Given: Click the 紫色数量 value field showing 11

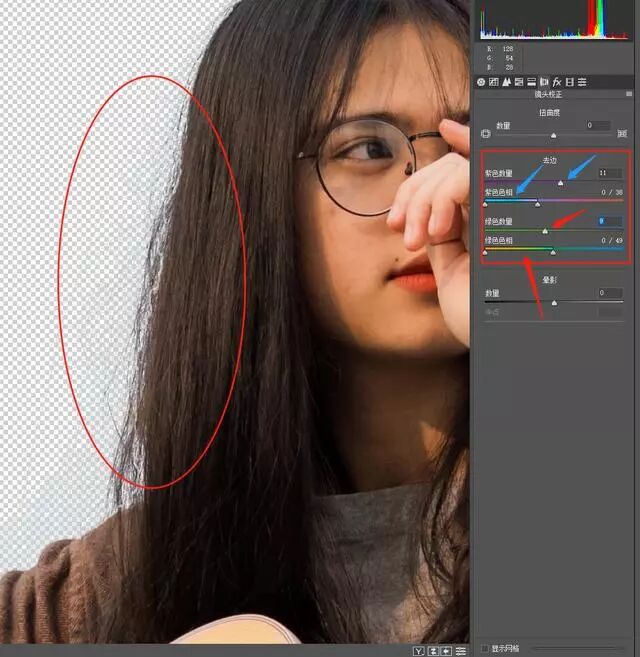Looking at the screenshot, I should coord(610,173).
